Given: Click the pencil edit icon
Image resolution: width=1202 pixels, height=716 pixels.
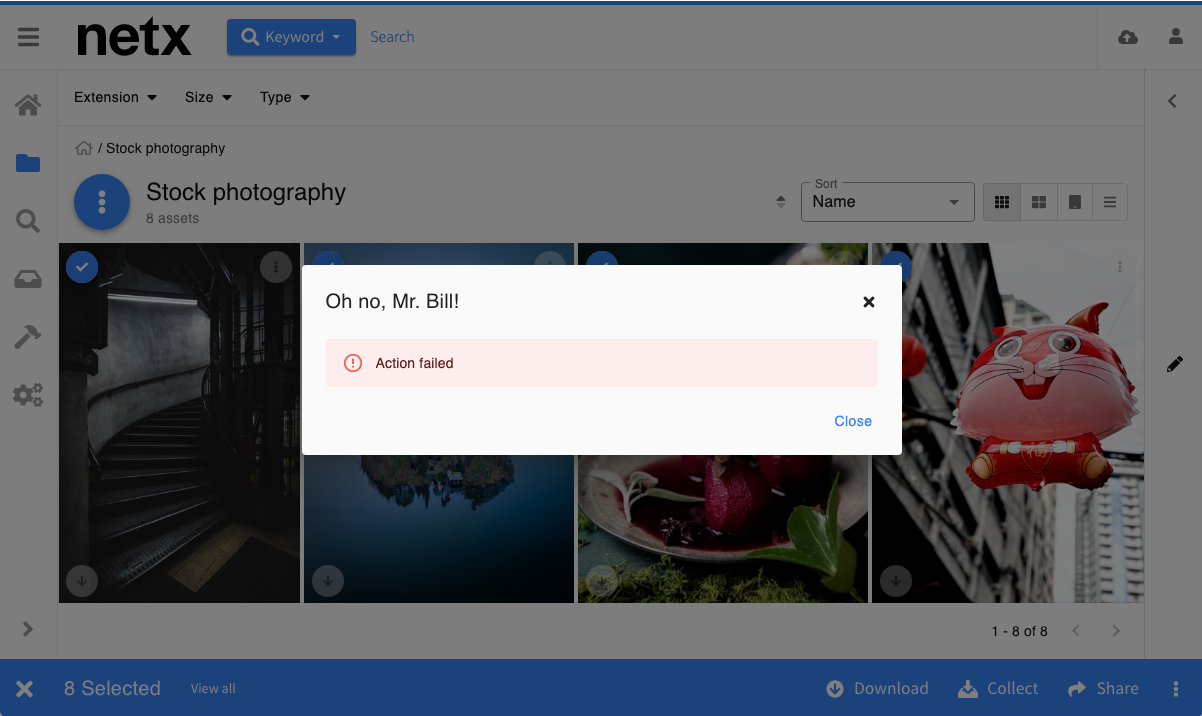Looking at the screenshot, I should (x=1175, y=364).
